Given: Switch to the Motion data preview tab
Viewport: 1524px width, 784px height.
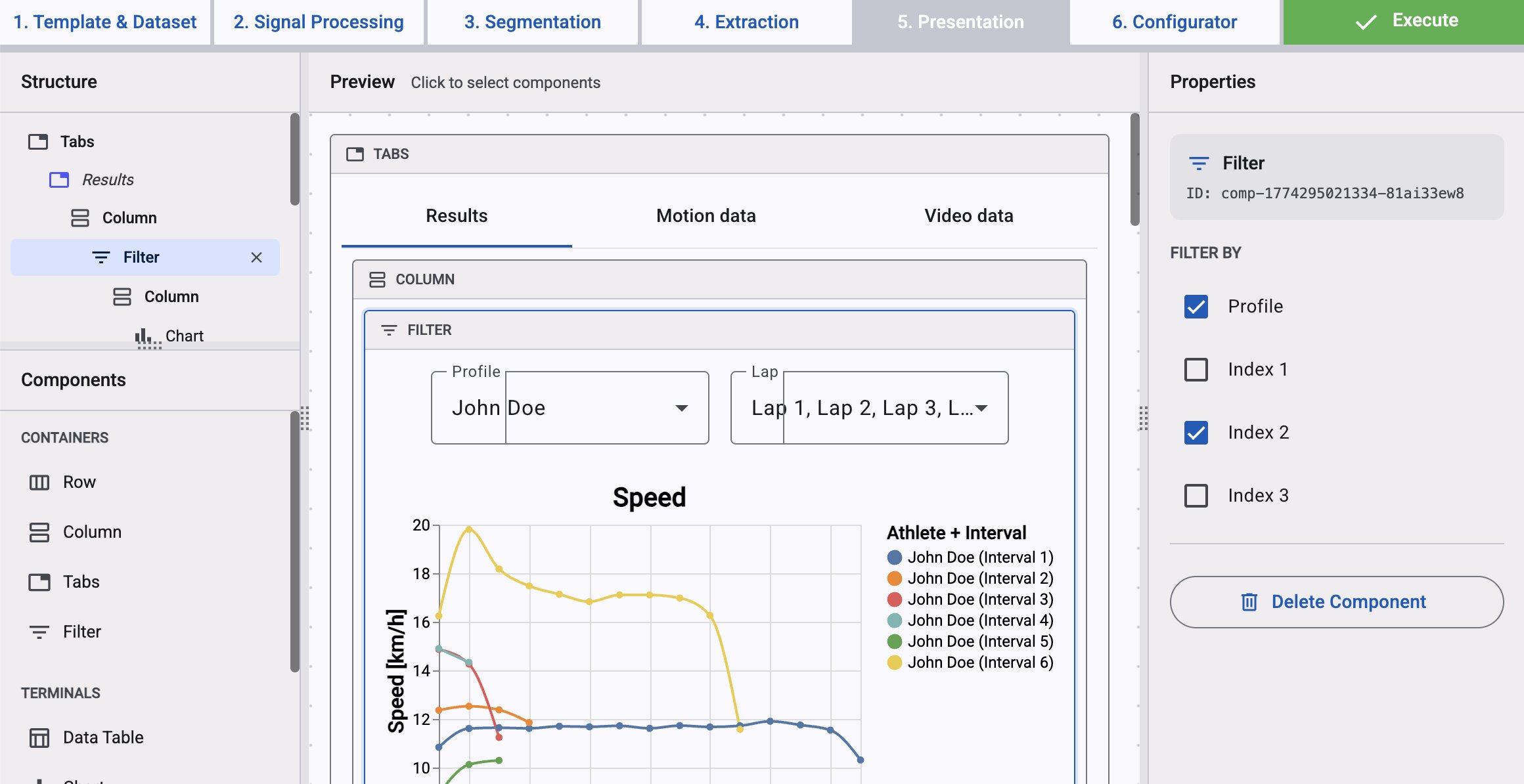Looking at the screenshot, I should [x=706, y=216].
